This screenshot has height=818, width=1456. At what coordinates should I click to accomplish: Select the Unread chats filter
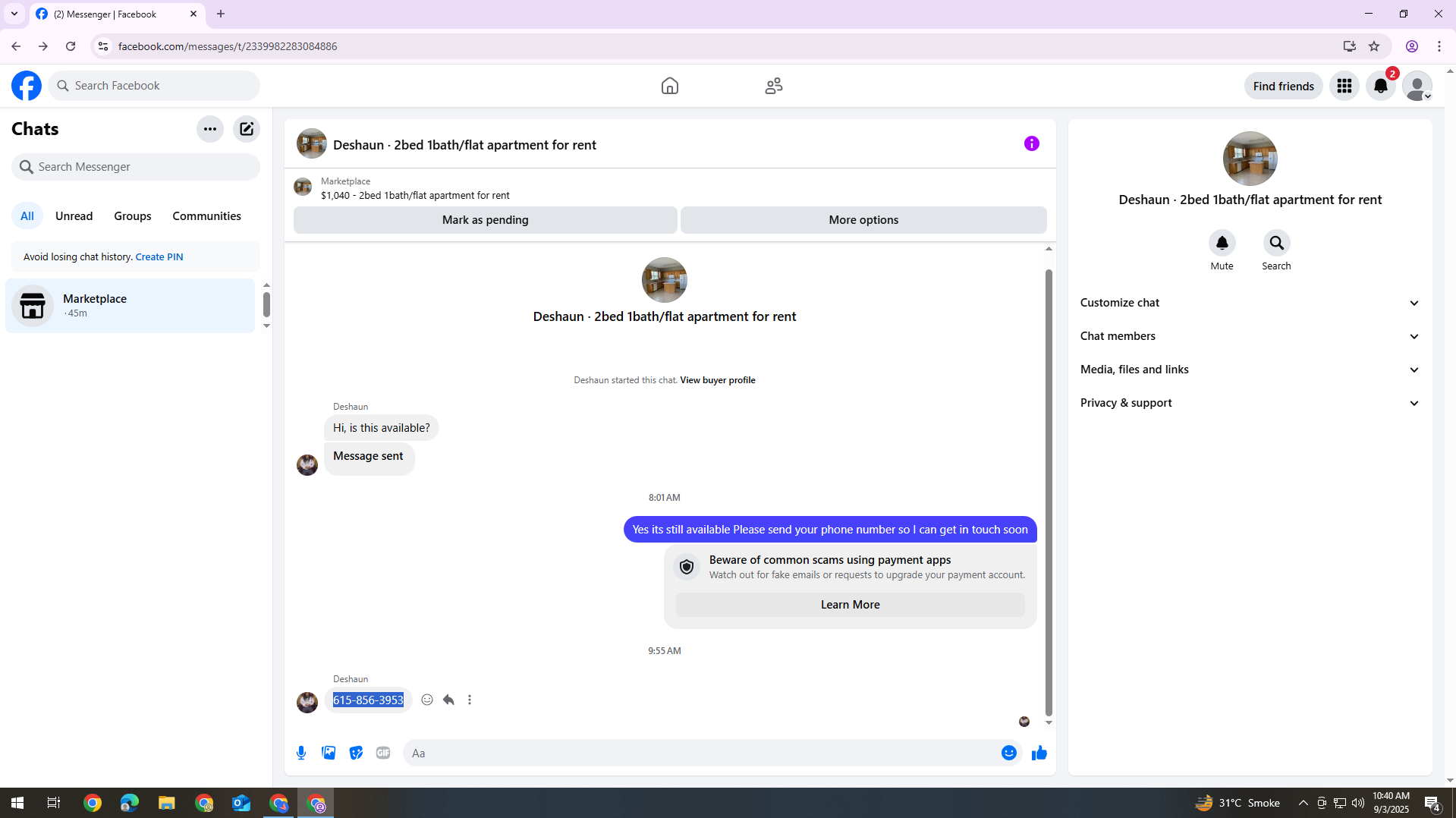[x=74, y=216]
